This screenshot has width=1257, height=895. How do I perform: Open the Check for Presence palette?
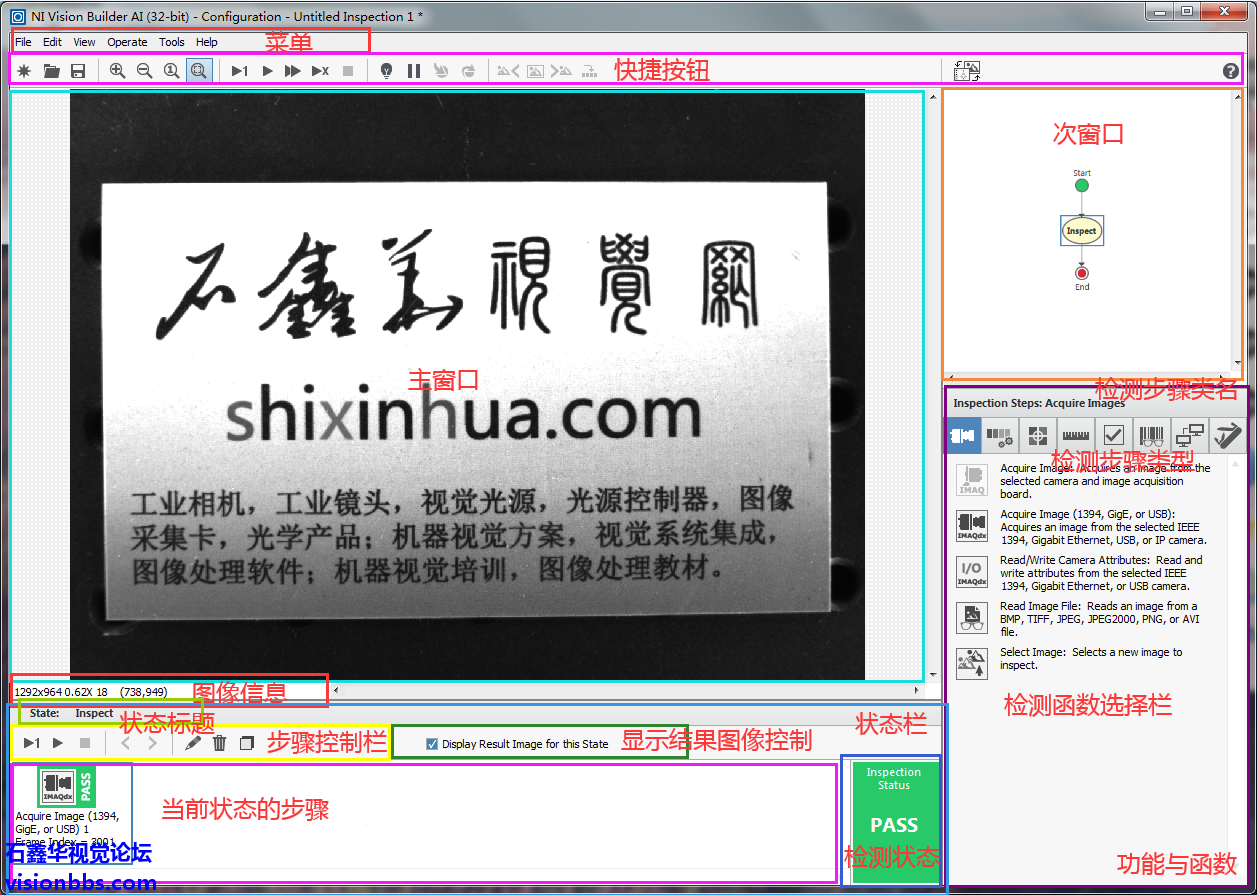click(x=1113, y=436)
